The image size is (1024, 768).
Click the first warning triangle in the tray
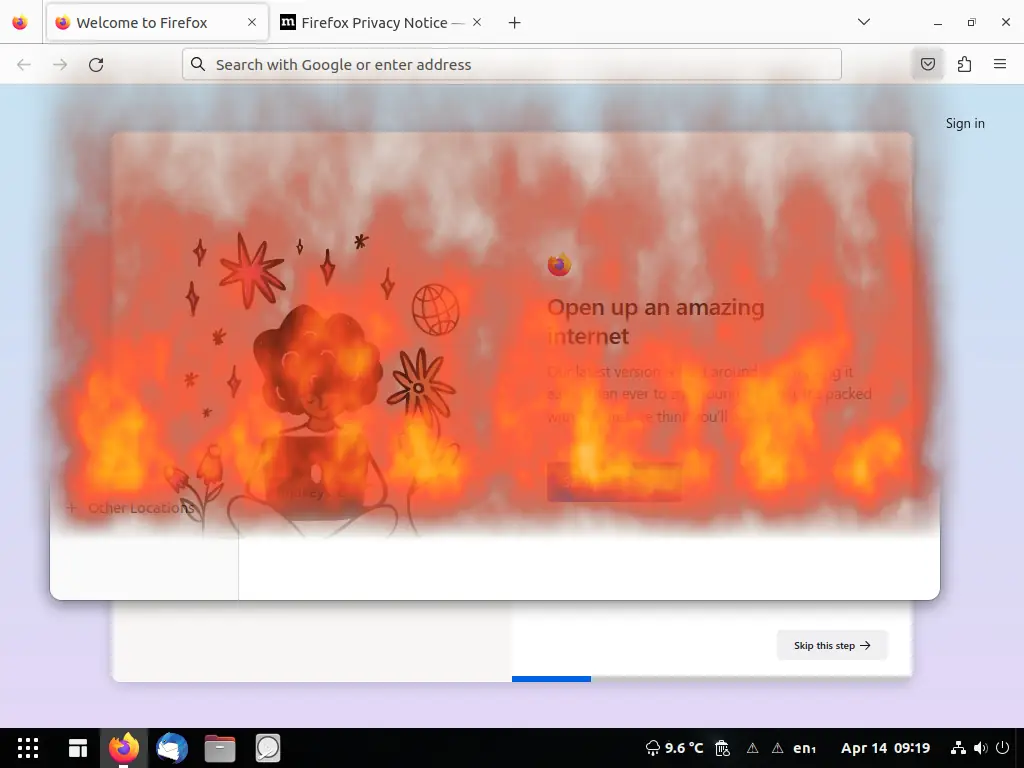[x=752, y=748]
